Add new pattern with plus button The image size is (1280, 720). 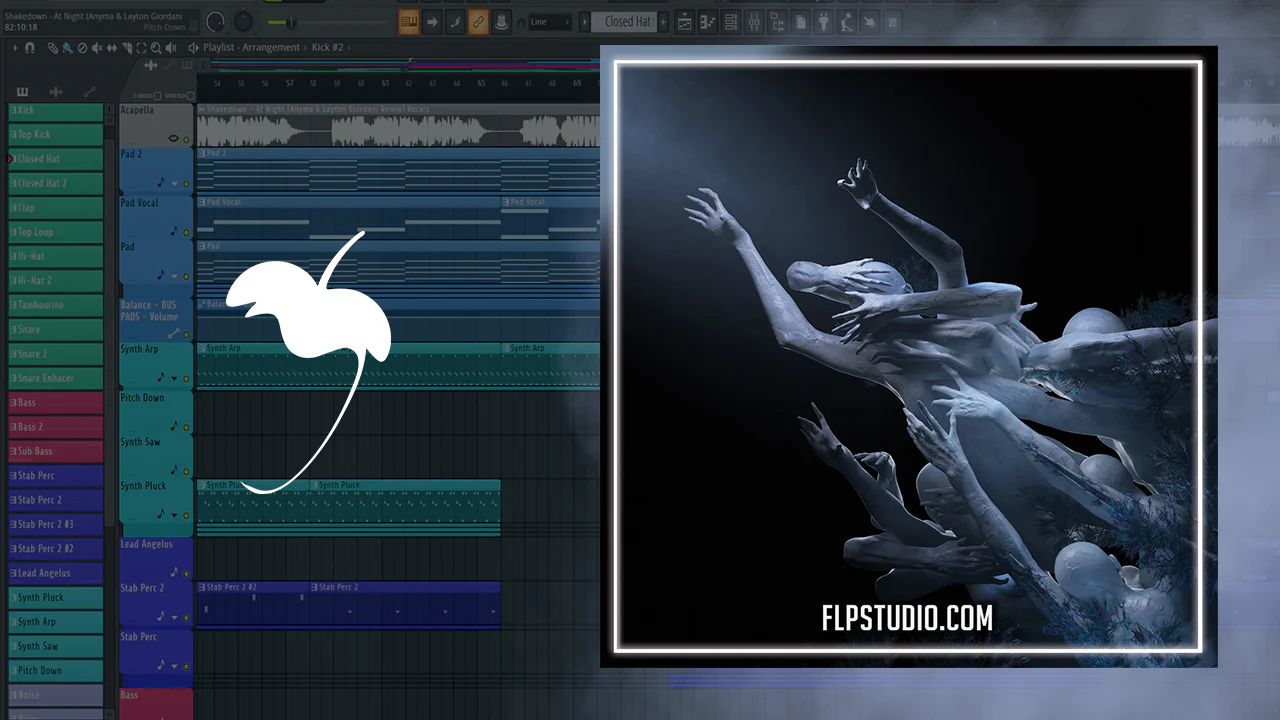click(x=663, y=22)
